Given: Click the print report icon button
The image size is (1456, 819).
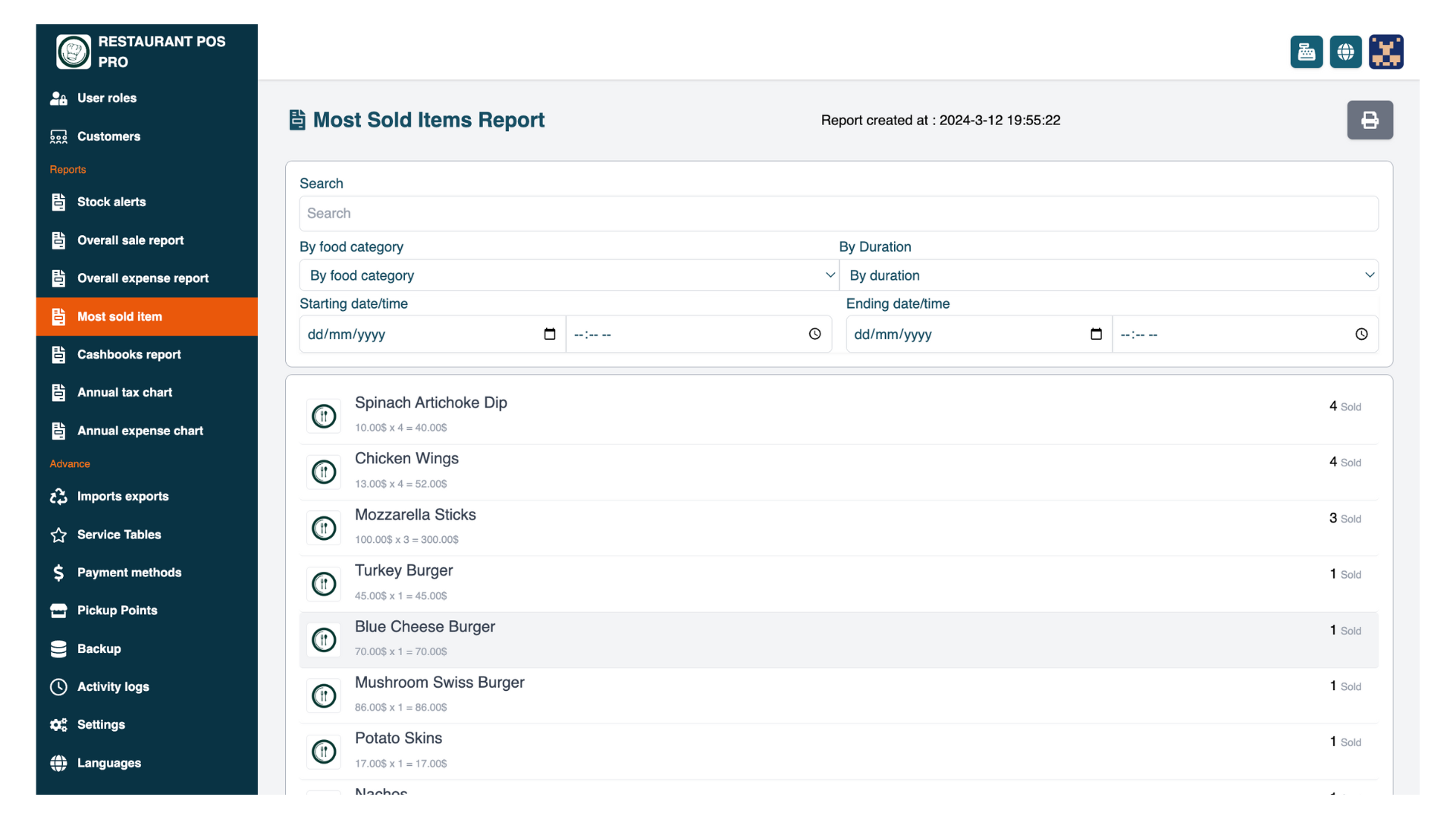Looking at the screenshot, I should coord(1370,120).
